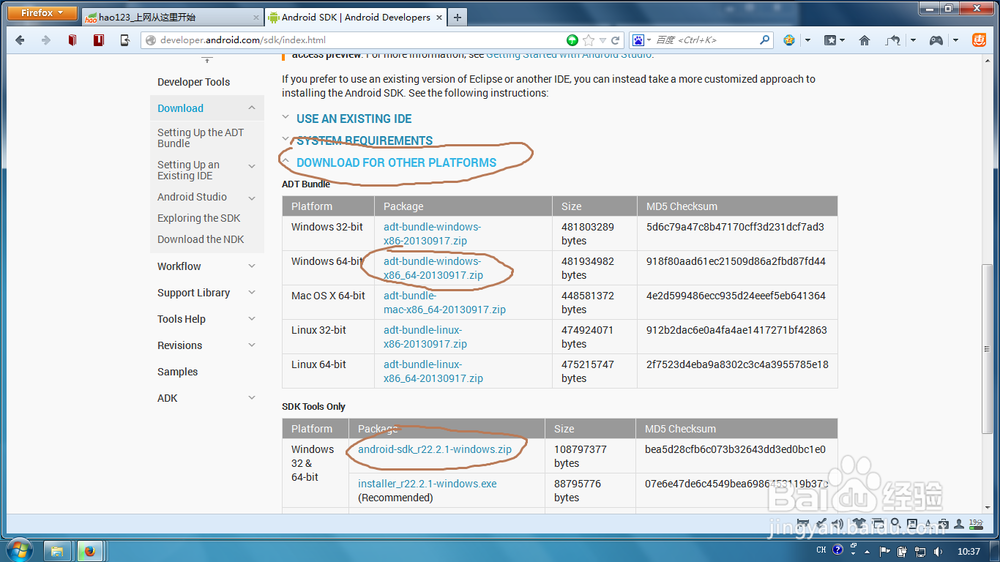The width and height of the screenshot is (1000, 562).
Task: Click the browser forward arrow
Action: pos(45,40)
